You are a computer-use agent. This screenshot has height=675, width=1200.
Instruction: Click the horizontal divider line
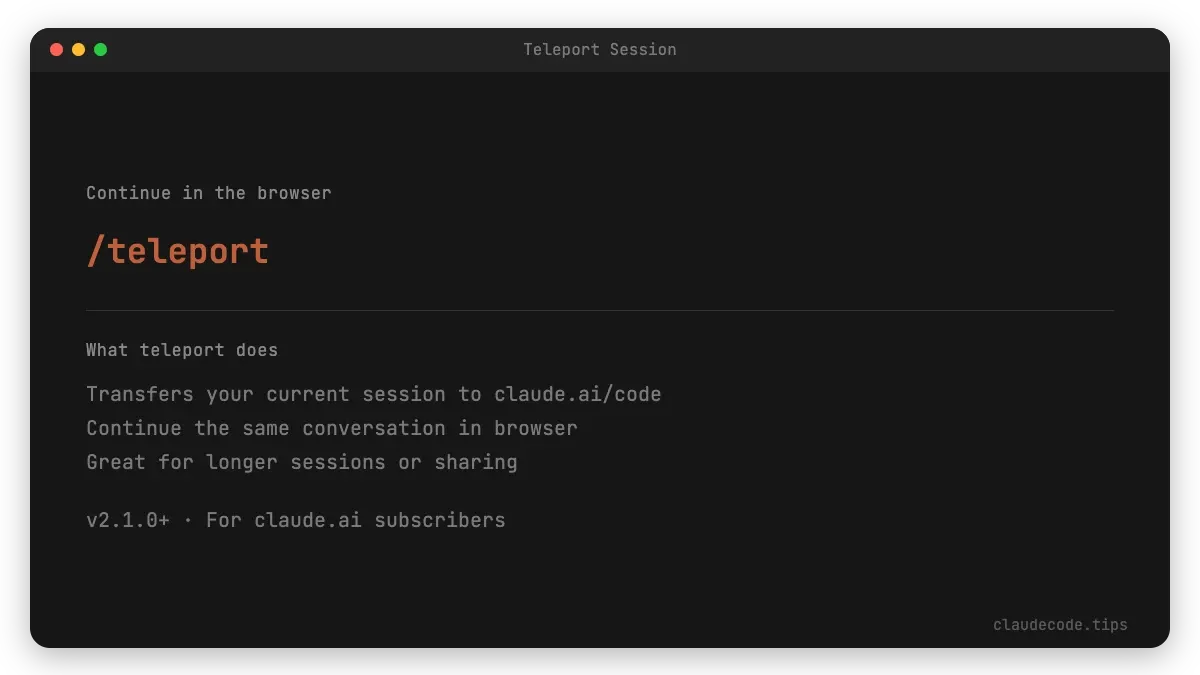pos(600,310)
